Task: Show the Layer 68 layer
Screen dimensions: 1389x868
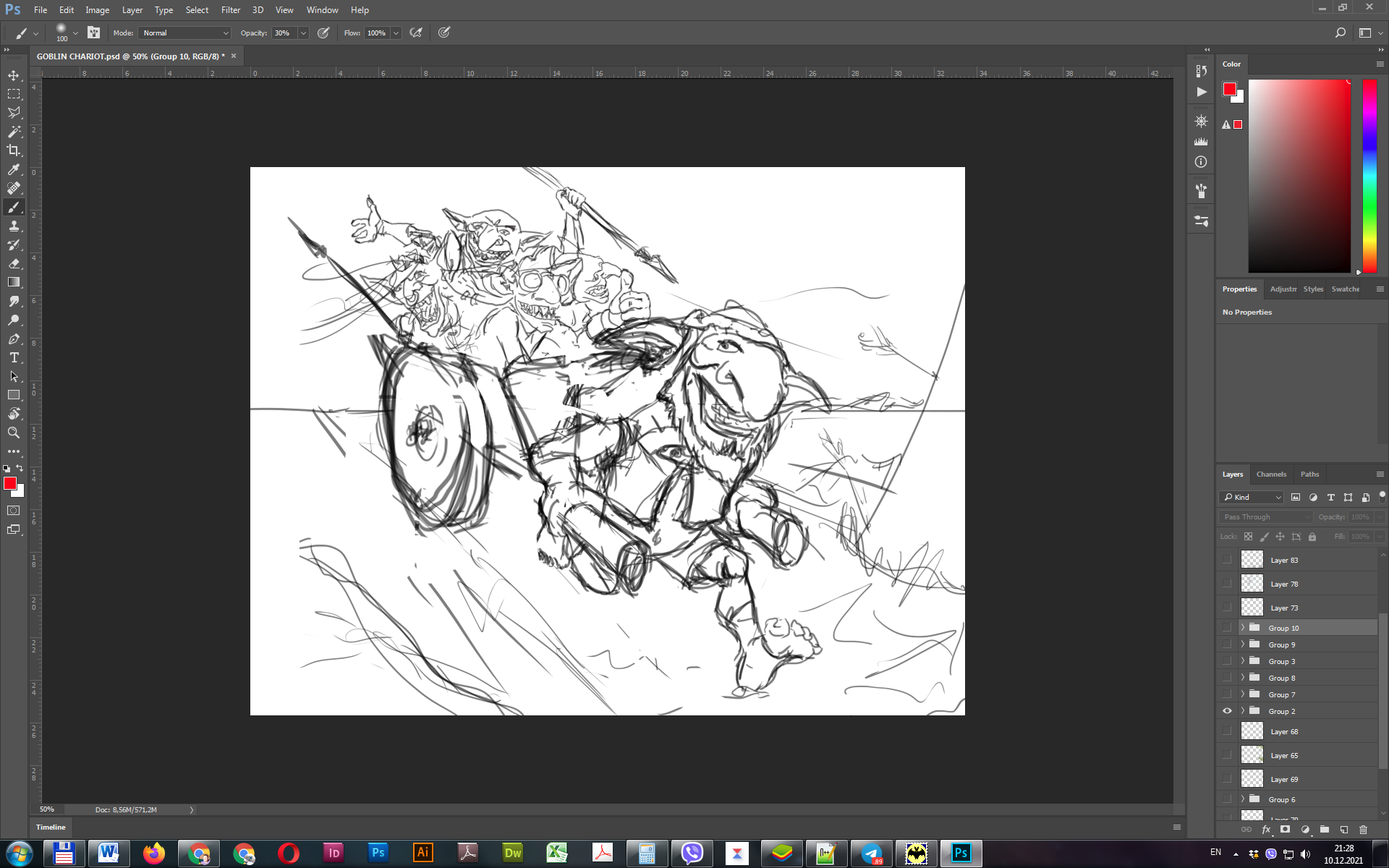Action: point(1227,731)
